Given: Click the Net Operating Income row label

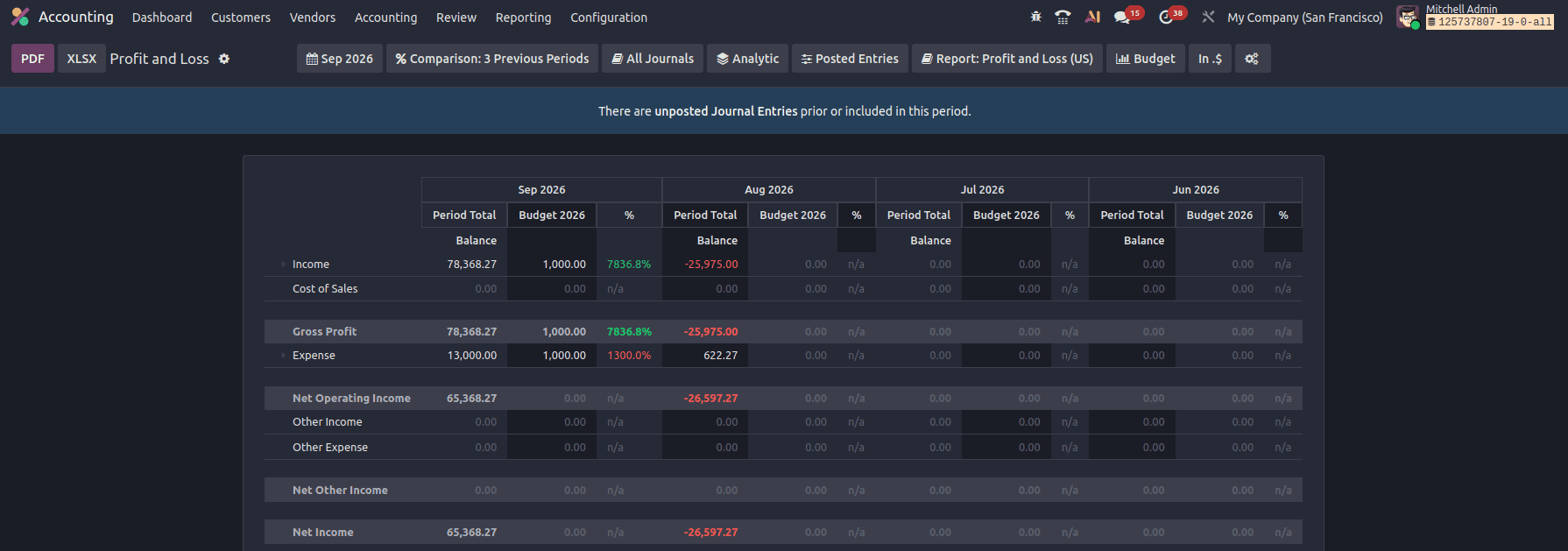Looking at the screenshot, I should pyautogui.click(x=351, y=399).
